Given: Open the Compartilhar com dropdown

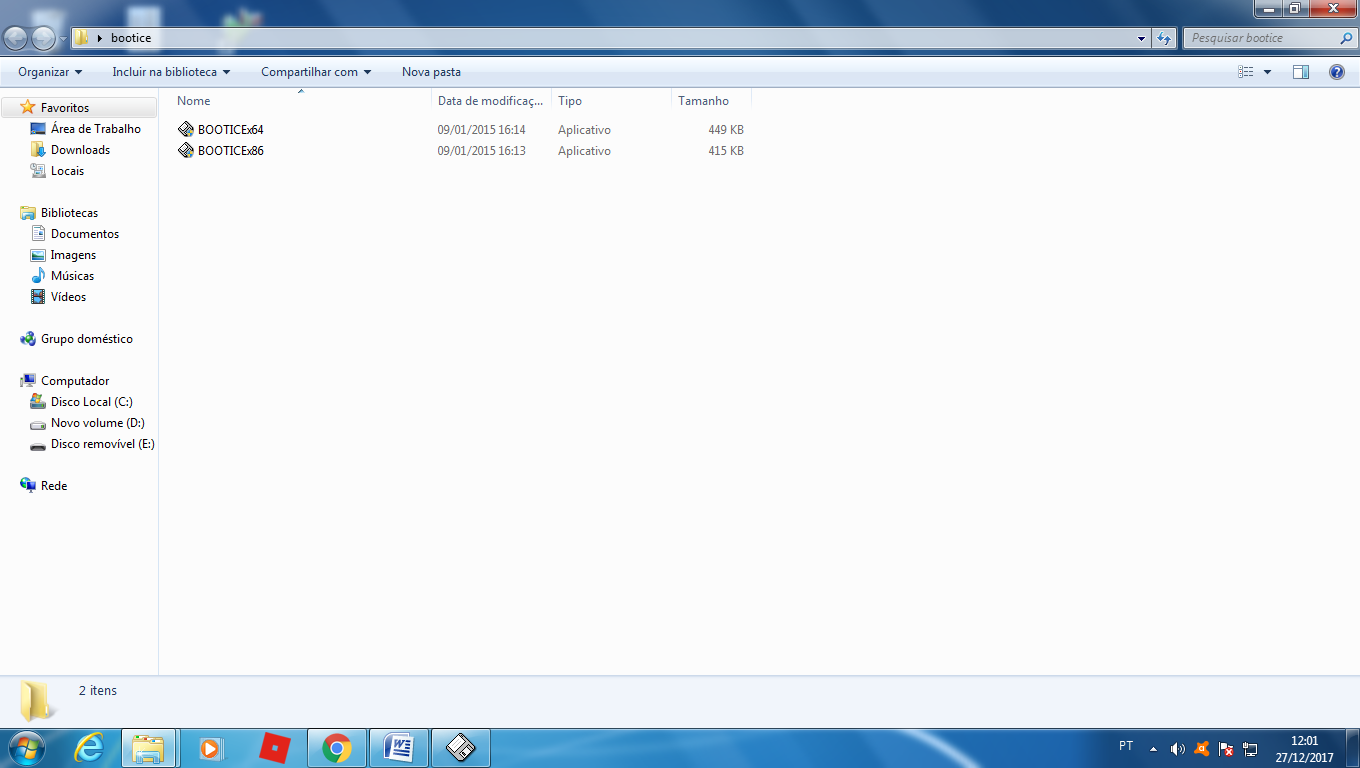Looking at the screenshot, I should pyautogui.click(x=316, y=72).
